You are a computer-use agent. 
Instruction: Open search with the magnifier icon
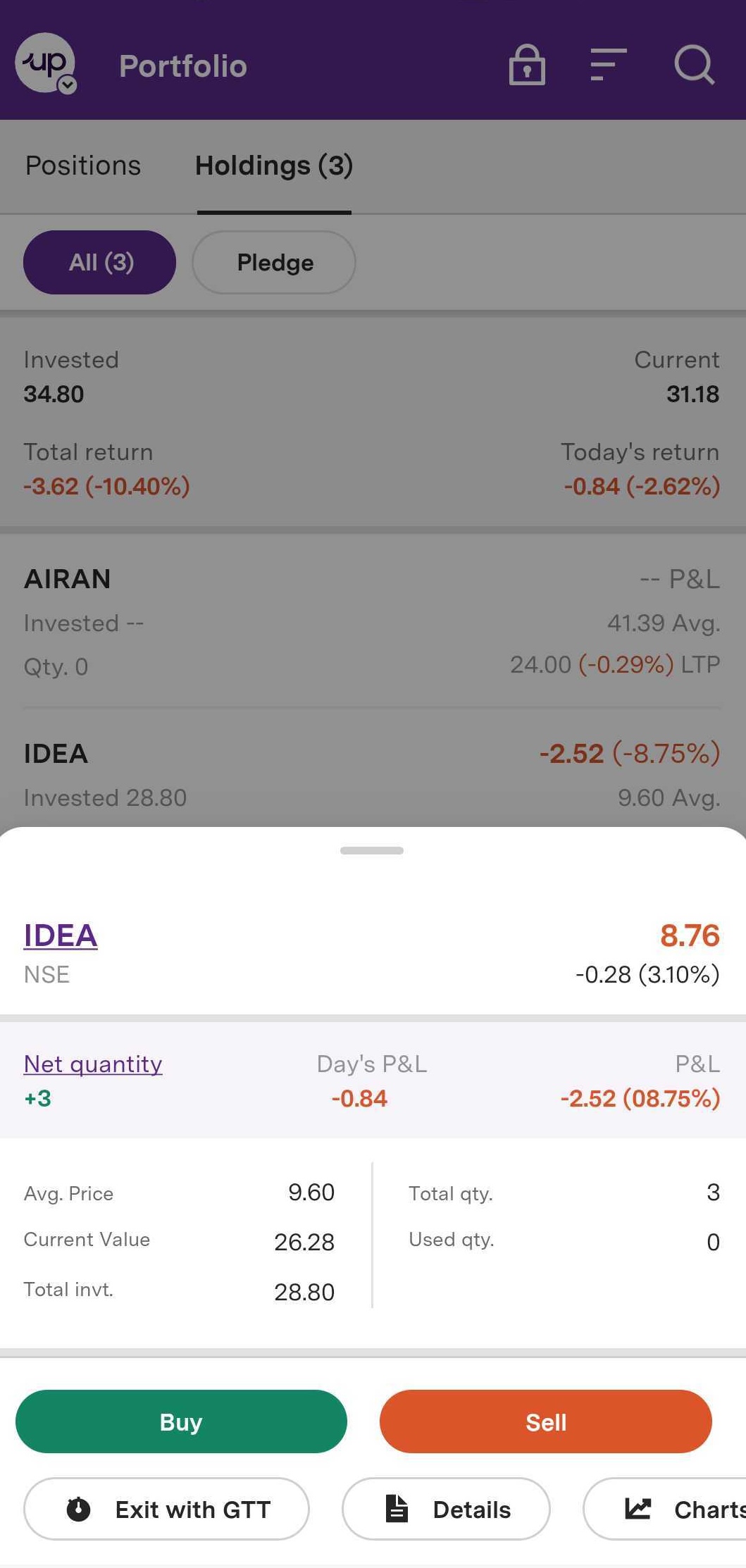pyautogui.click(x=694, y=66)
